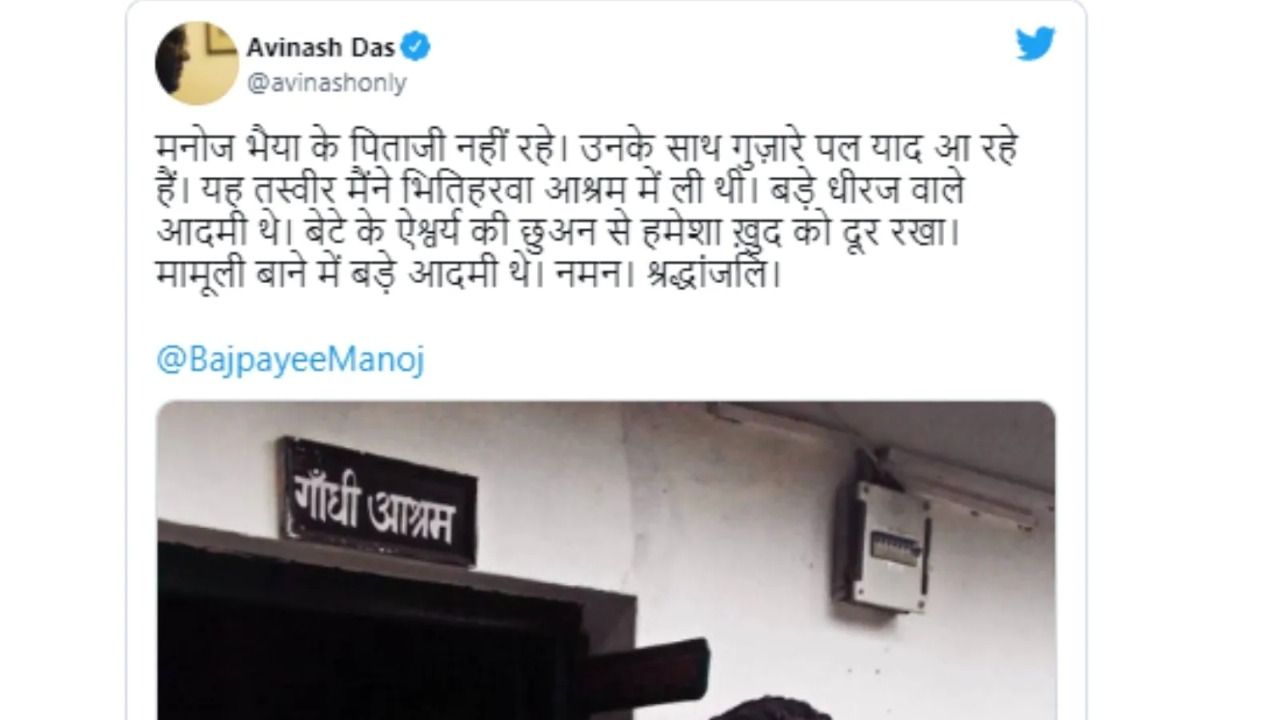Follow the @BajpayeeManoj mention link
This screenshot has width=1280, height=720.
point(290,360)
